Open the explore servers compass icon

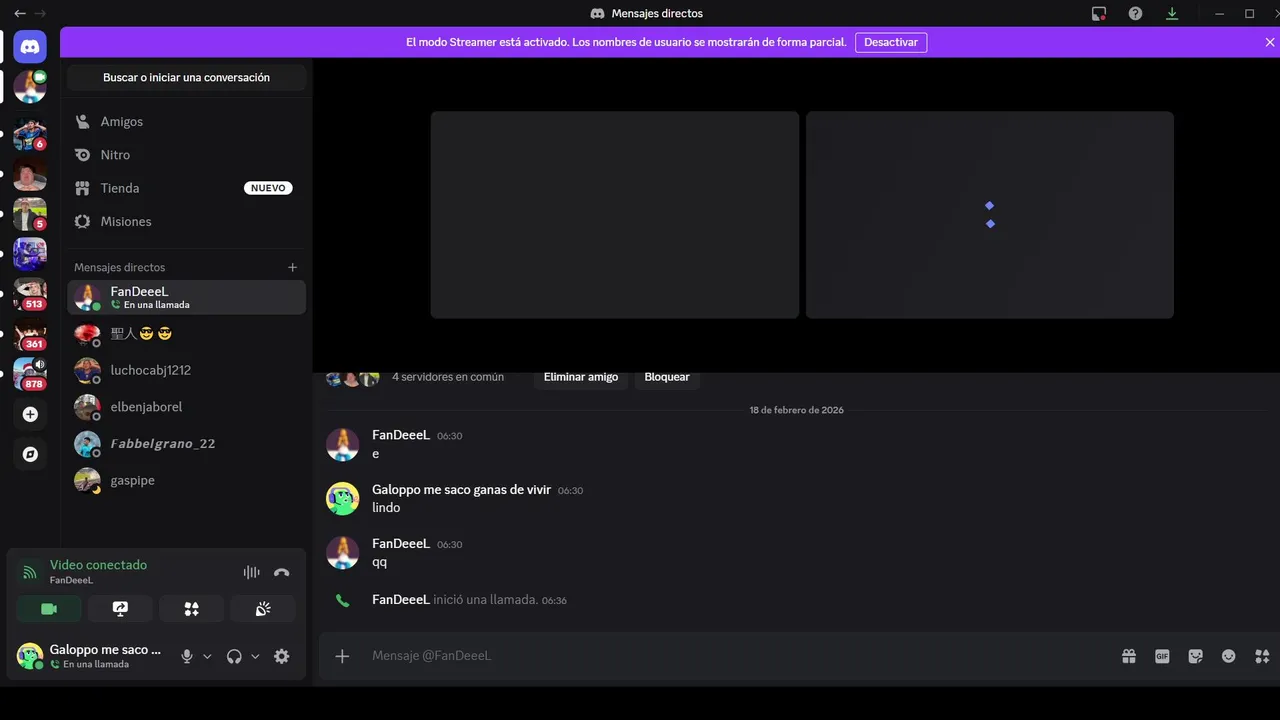[x=30, y=454]
